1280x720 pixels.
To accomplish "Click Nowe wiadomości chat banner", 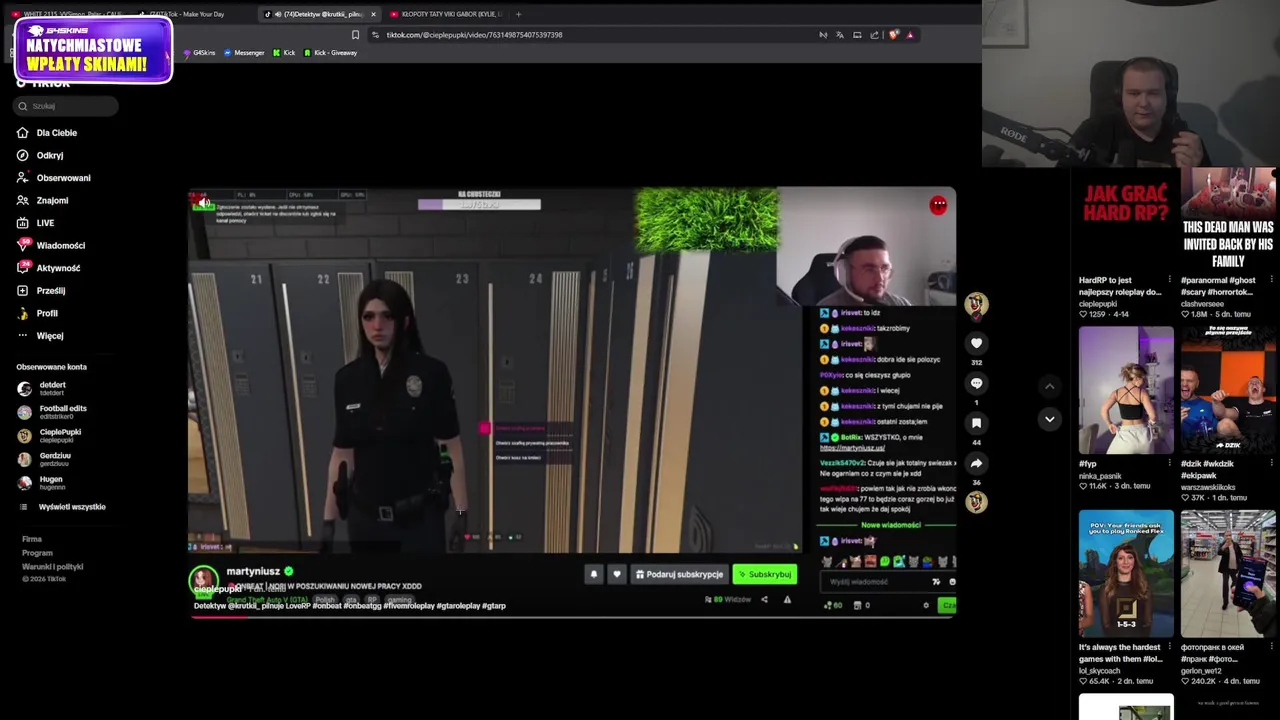I will point(891,525).
